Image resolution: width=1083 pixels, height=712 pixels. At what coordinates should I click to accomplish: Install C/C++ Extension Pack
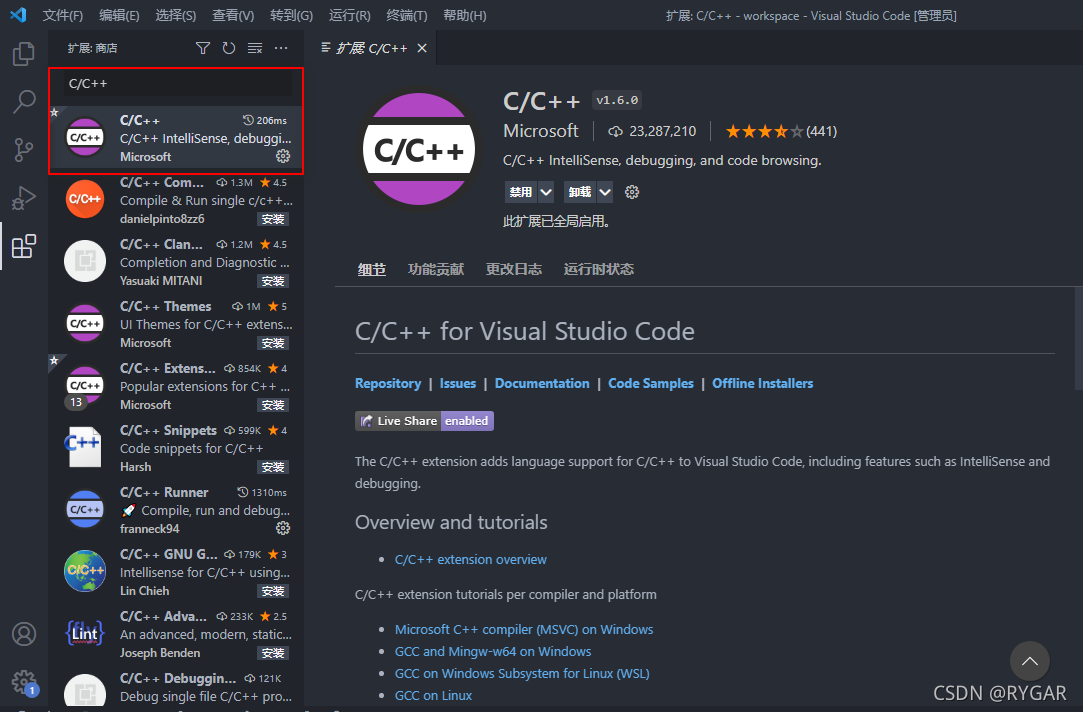273,405
